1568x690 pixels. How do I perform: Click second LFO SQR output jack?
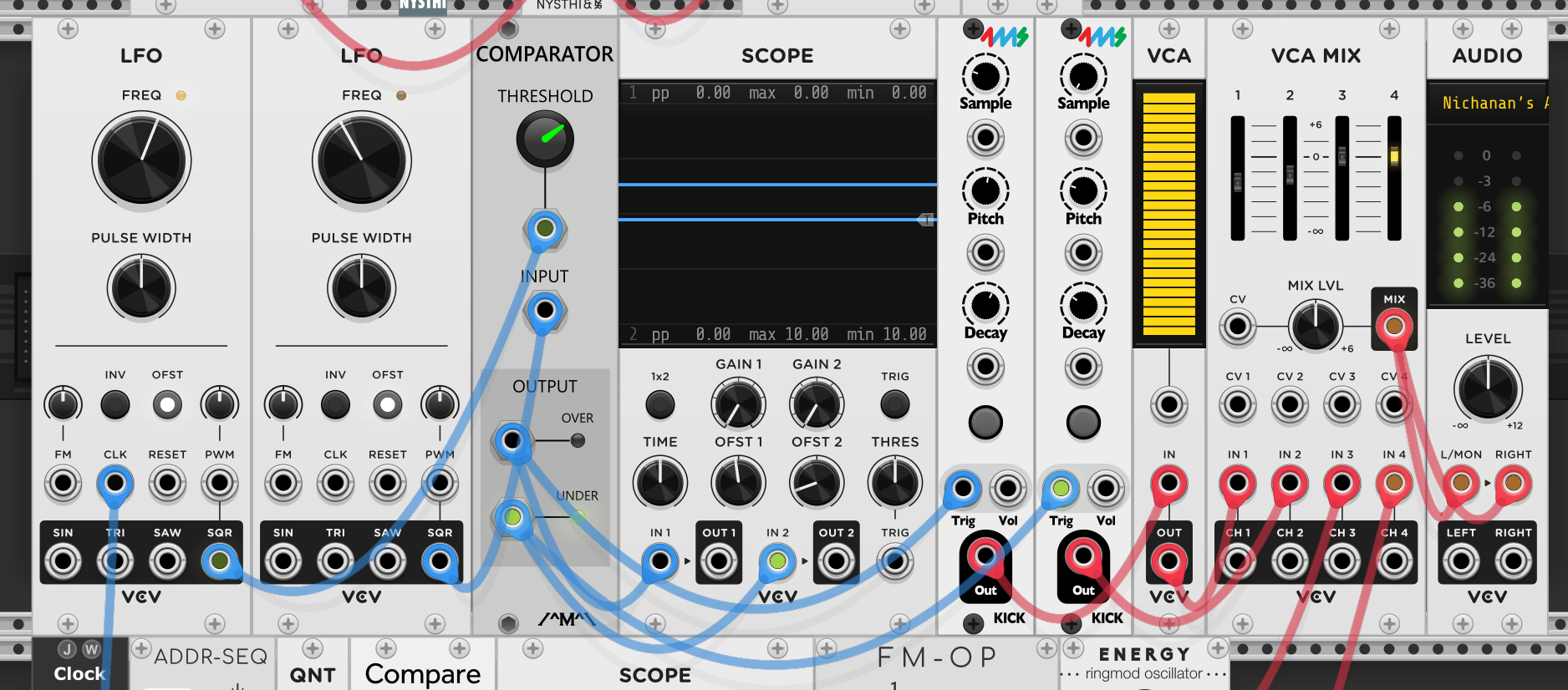pyautogui.click(x=440, y=561)
